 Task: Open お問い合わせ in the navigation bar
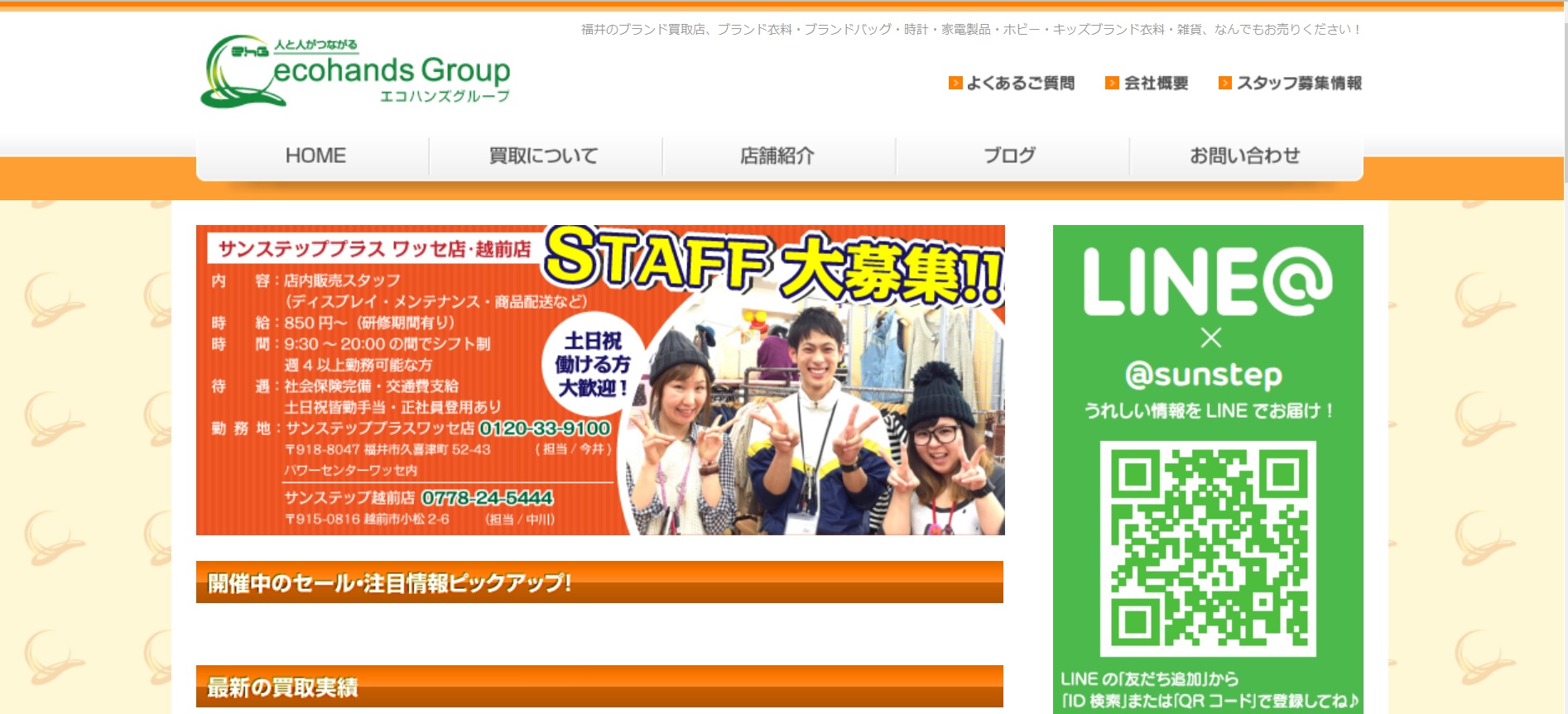click(x=1246, y=156)
